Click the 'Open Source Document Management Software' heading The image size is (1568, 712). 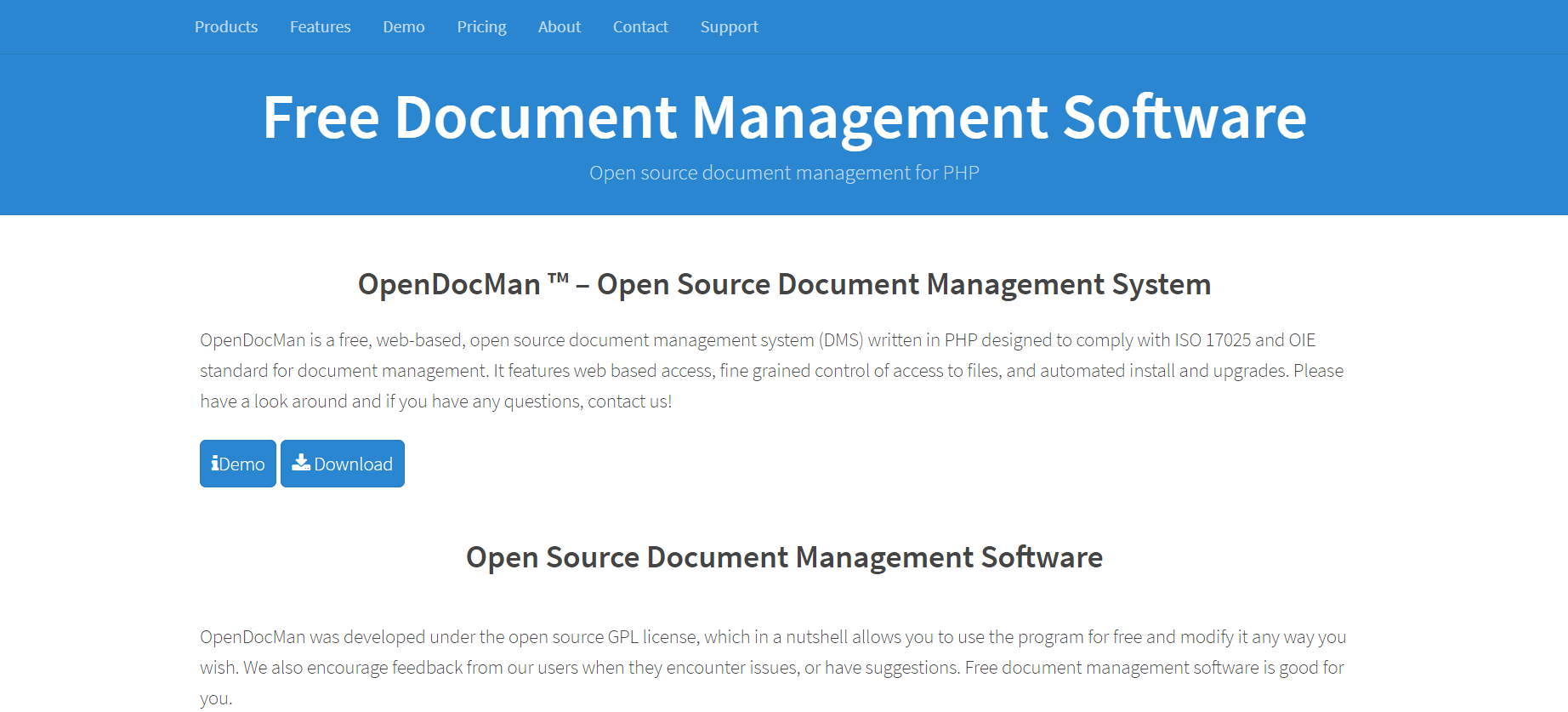click(784, 557)
